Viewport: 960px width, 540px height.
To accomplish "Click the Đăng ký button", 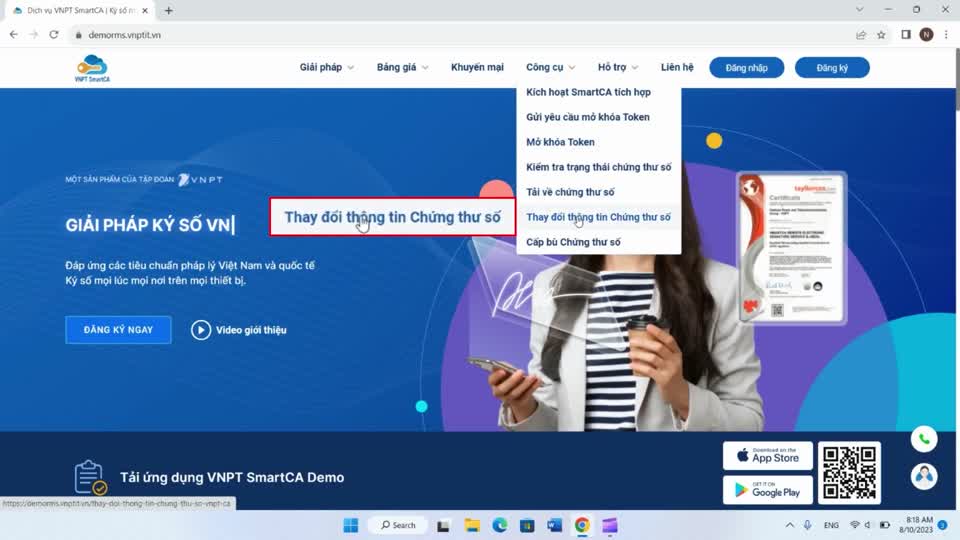I will click(832, 67).
